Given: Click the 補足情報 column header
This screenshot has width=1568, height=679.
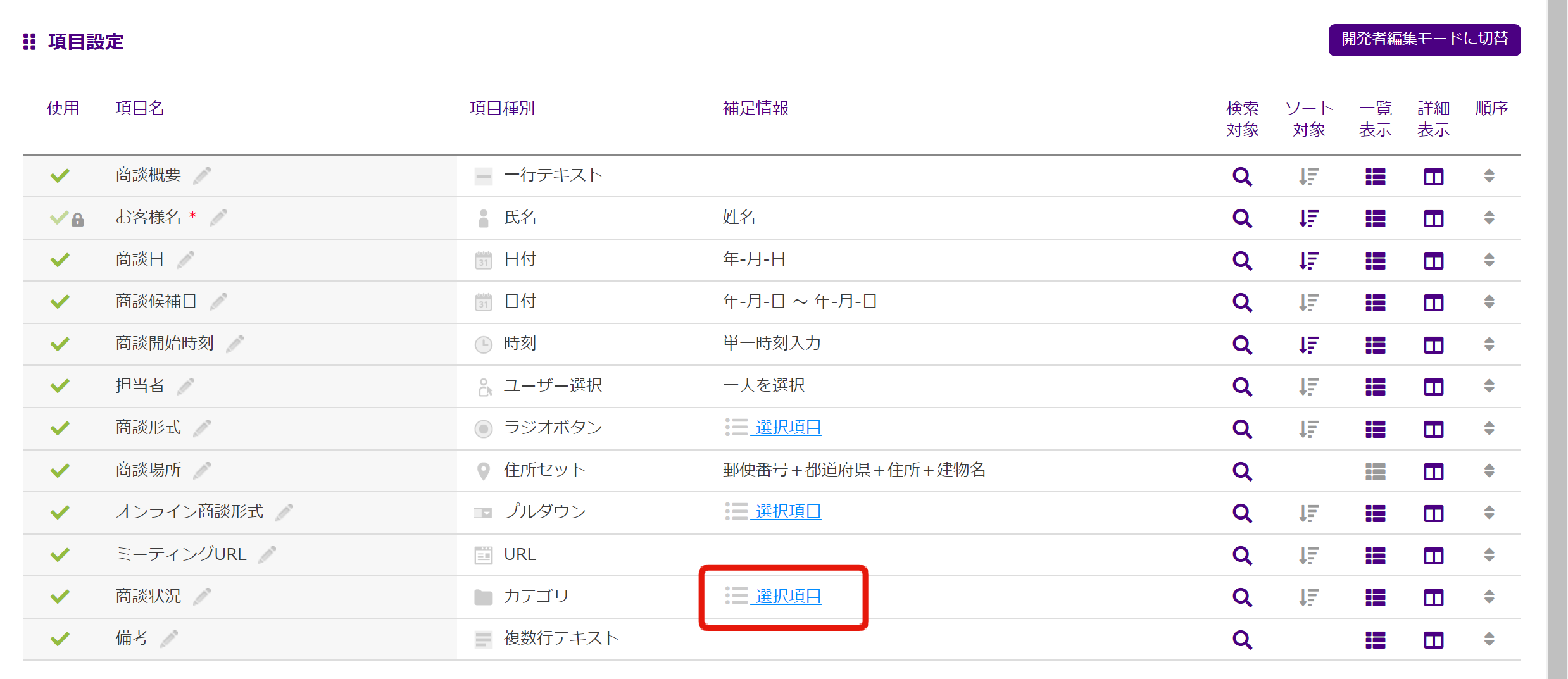Looking at the screenshot, I should (756, 108).
